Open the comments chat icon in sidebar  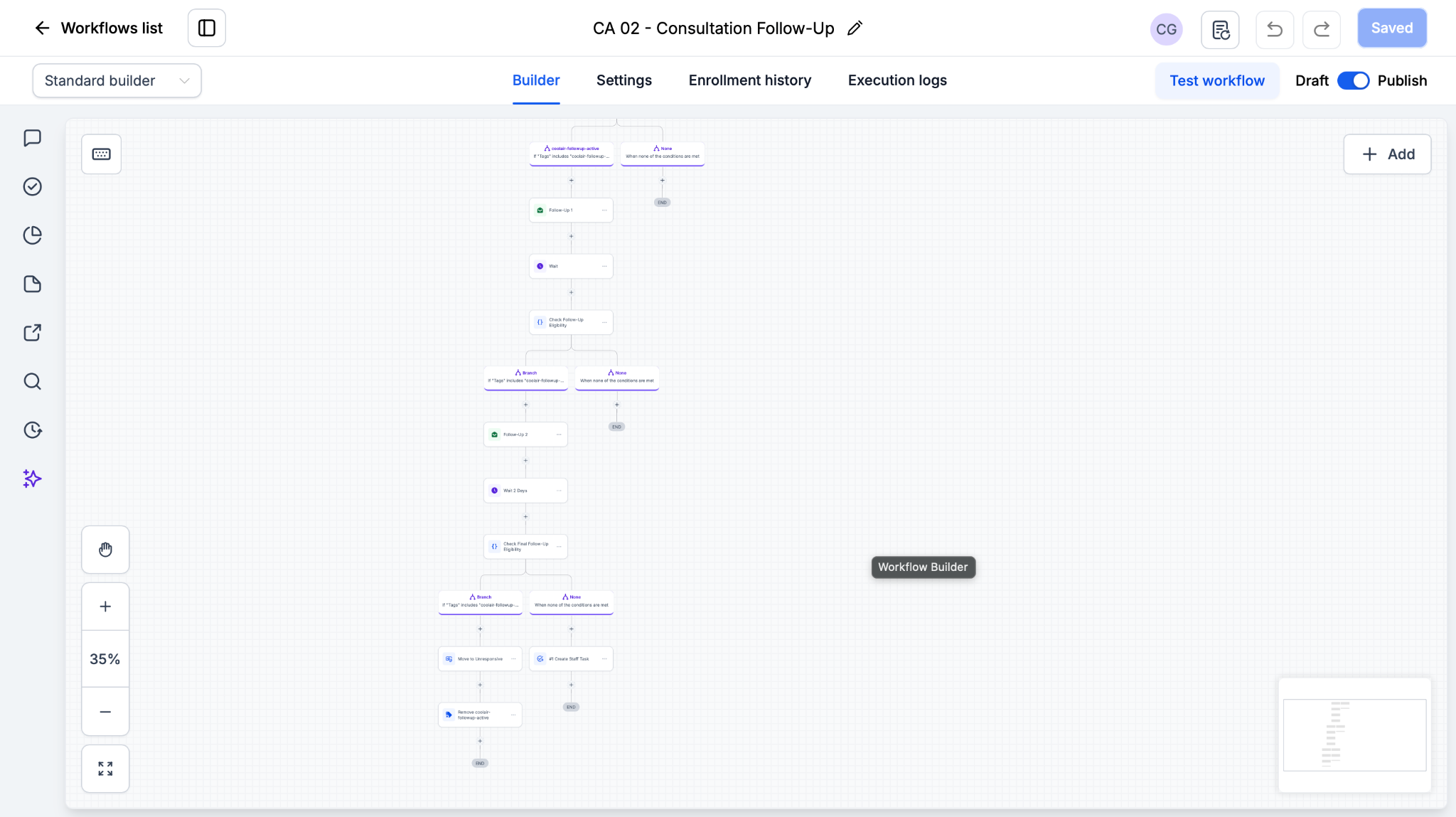(33, 138)
